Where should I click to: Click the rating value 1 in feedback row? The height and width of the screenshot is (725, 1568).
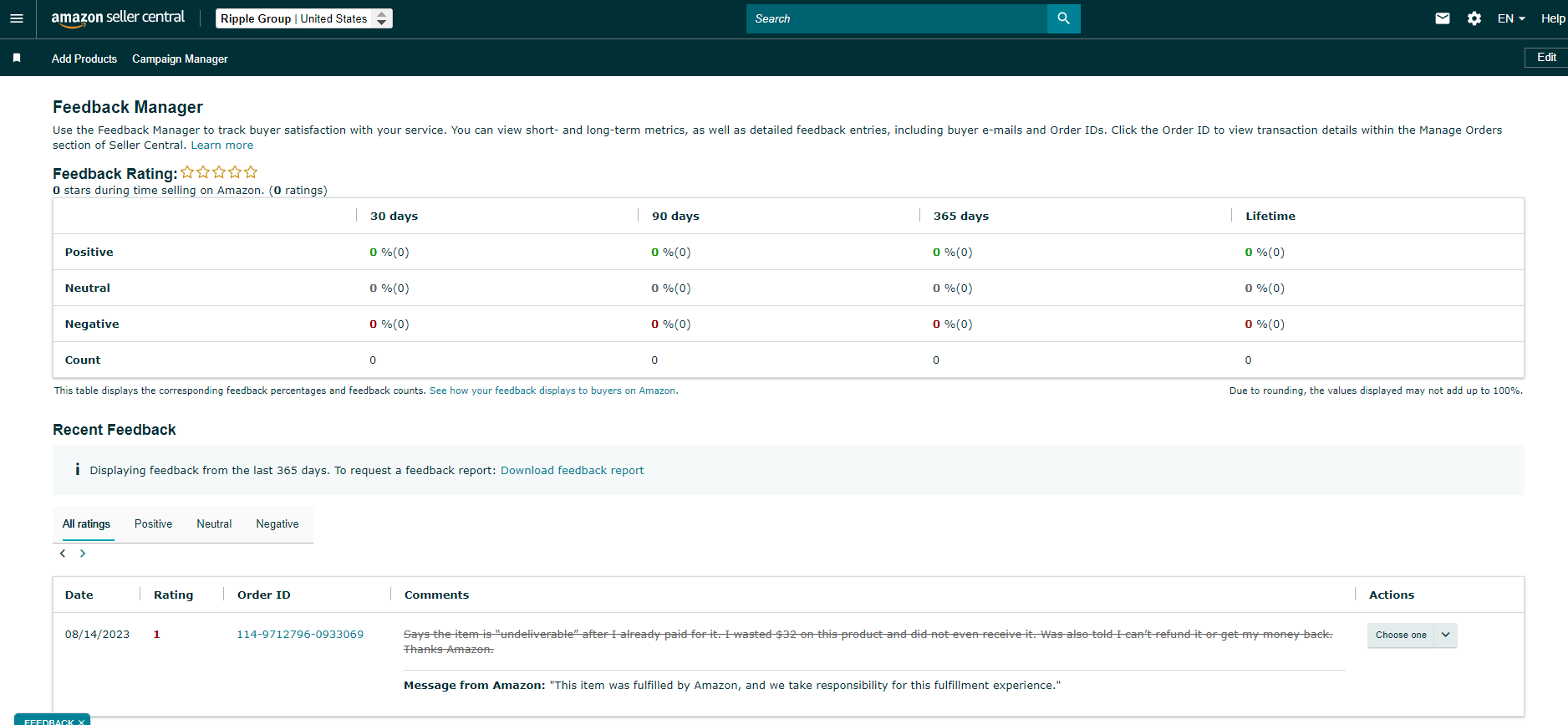156,635
